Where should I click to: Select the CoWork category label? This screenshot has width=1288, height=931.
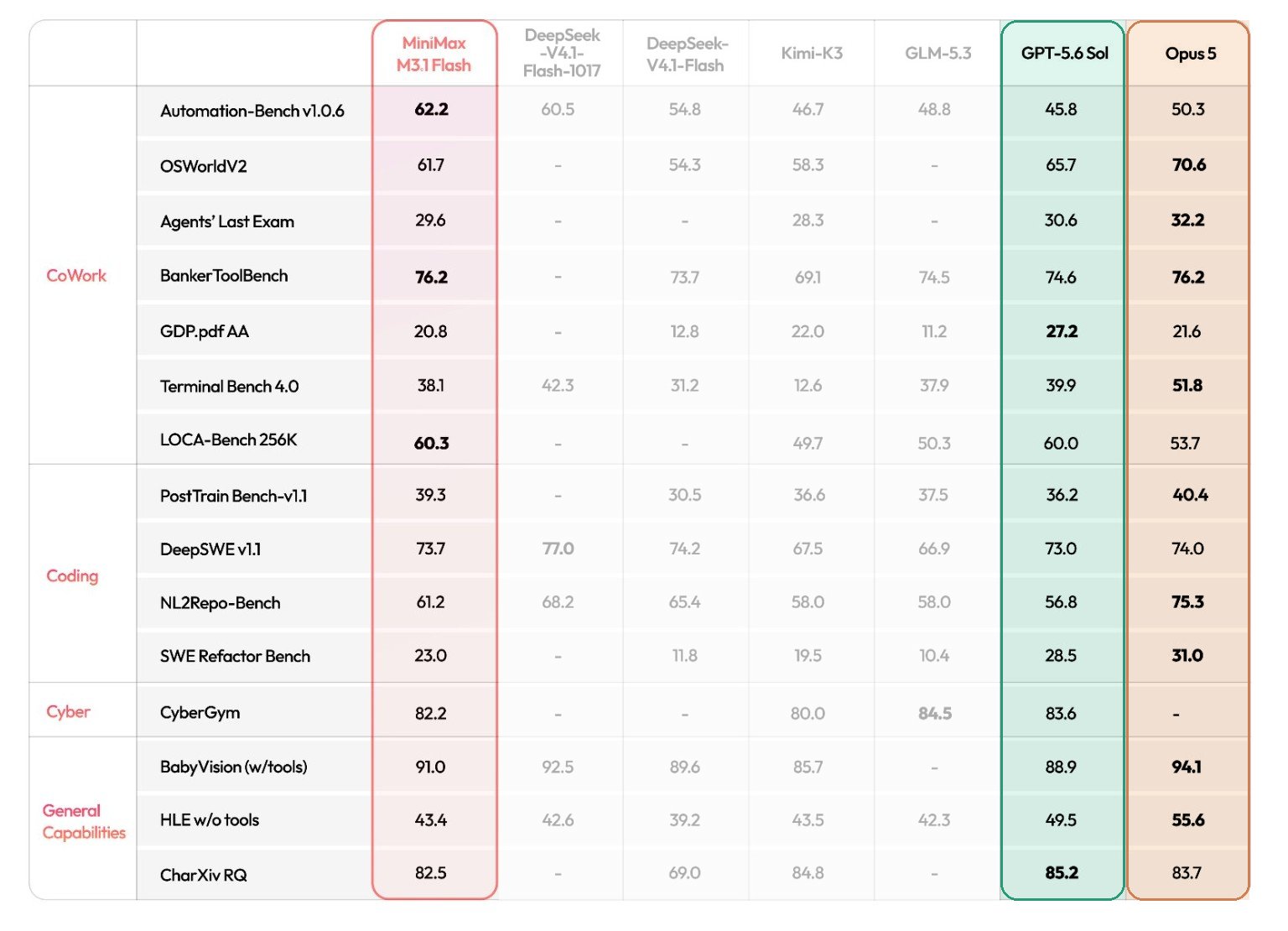pos(76,275)
